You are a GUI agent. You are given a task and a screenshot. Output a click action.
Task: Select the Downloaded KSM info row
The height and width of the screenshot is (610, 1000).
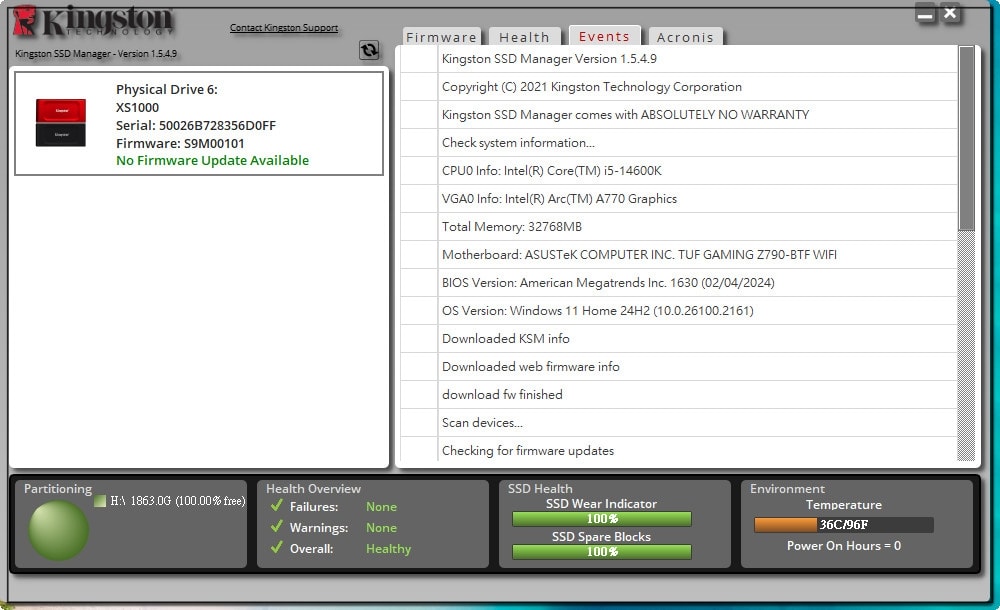(x=679, y=339)
